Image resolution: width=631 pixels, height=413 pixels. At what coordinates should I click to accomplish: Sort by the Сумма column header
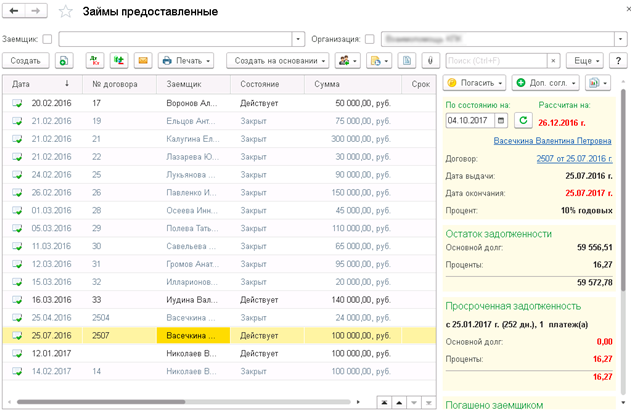click(353, 84)
